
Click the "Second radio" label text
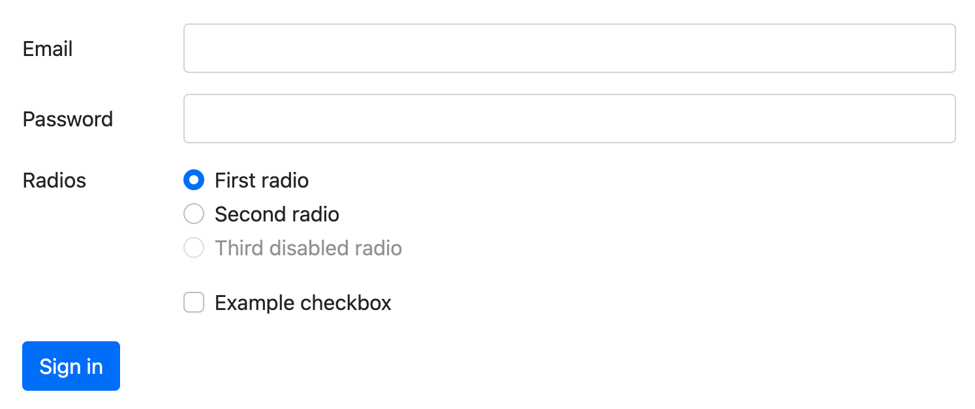click(277, 214)
